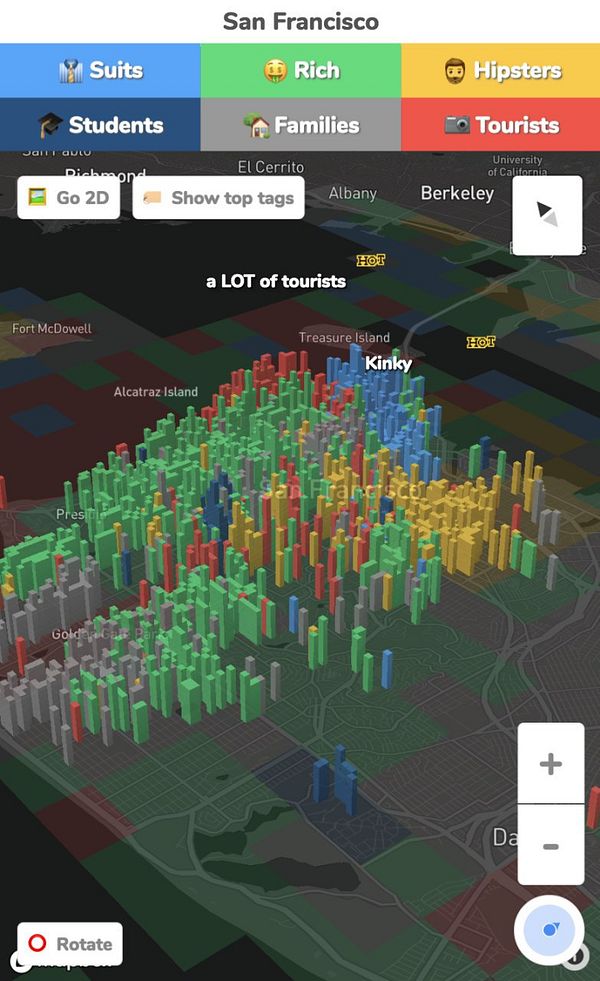Click the picture icon in Go 2D
The height and width of the screenshot is (981, 600).
[38, 197]
